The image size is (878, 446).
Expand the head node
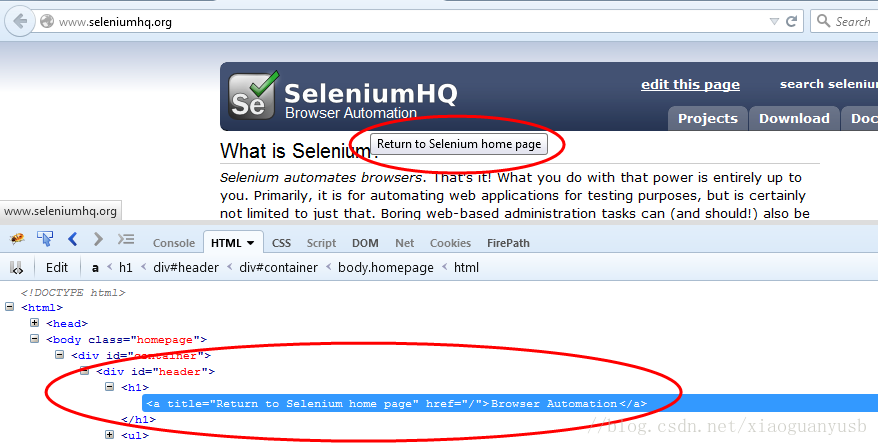pyautogui.click(x=34, y=323)
